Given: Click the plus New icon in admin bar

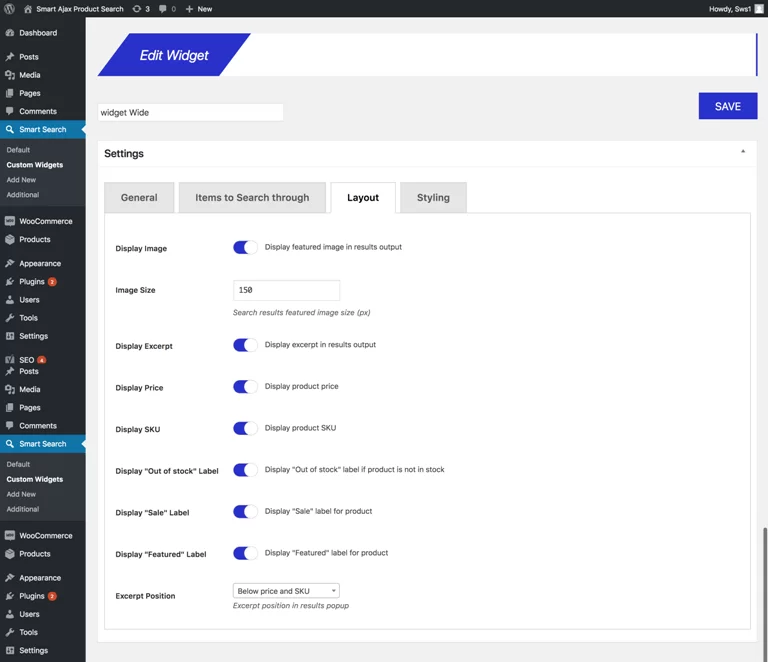Looking at the screenshot, I should (x=189, y=9).
